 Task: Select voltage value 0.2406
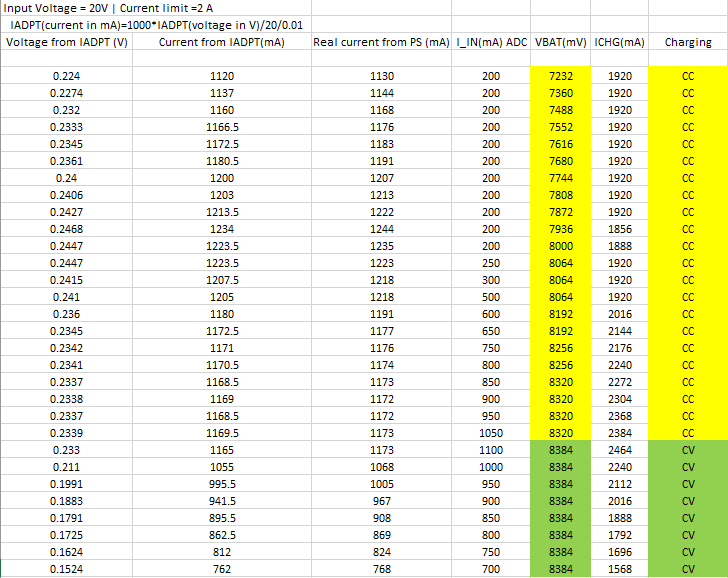(x=66, y=195)
